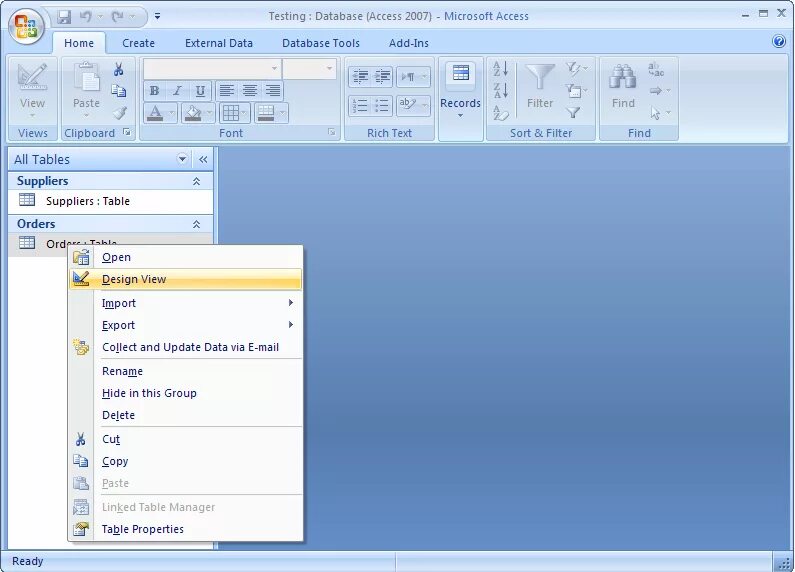Open Table Properties from context menu
This screenshot has width=795, height=572.
[x=186, y=529]
